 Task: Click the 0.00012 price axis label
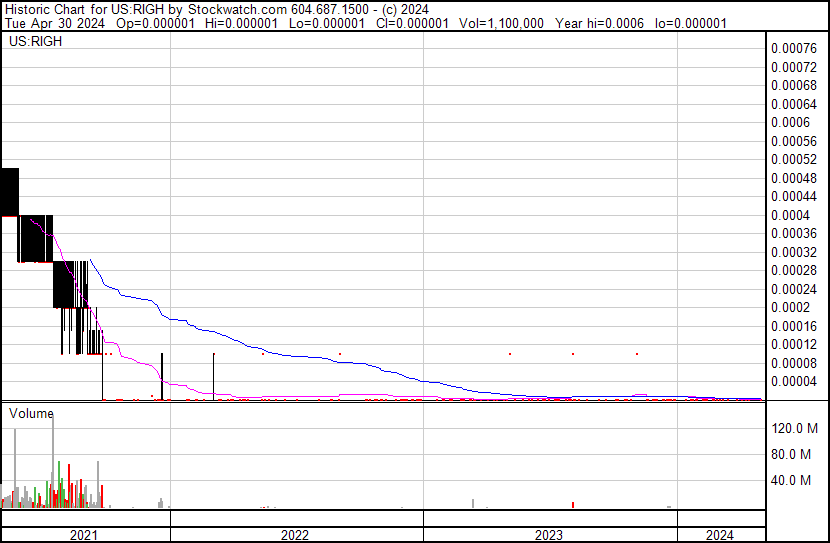[x=794, y=344]
